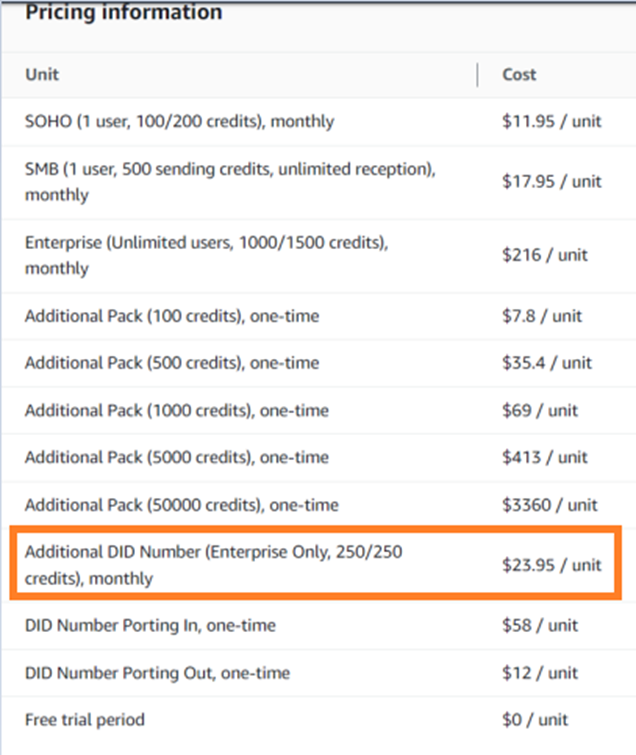The height and width of the screenshot is (755, 636).
Task: Select the SOHO monthly plan row
Action: 318,122
